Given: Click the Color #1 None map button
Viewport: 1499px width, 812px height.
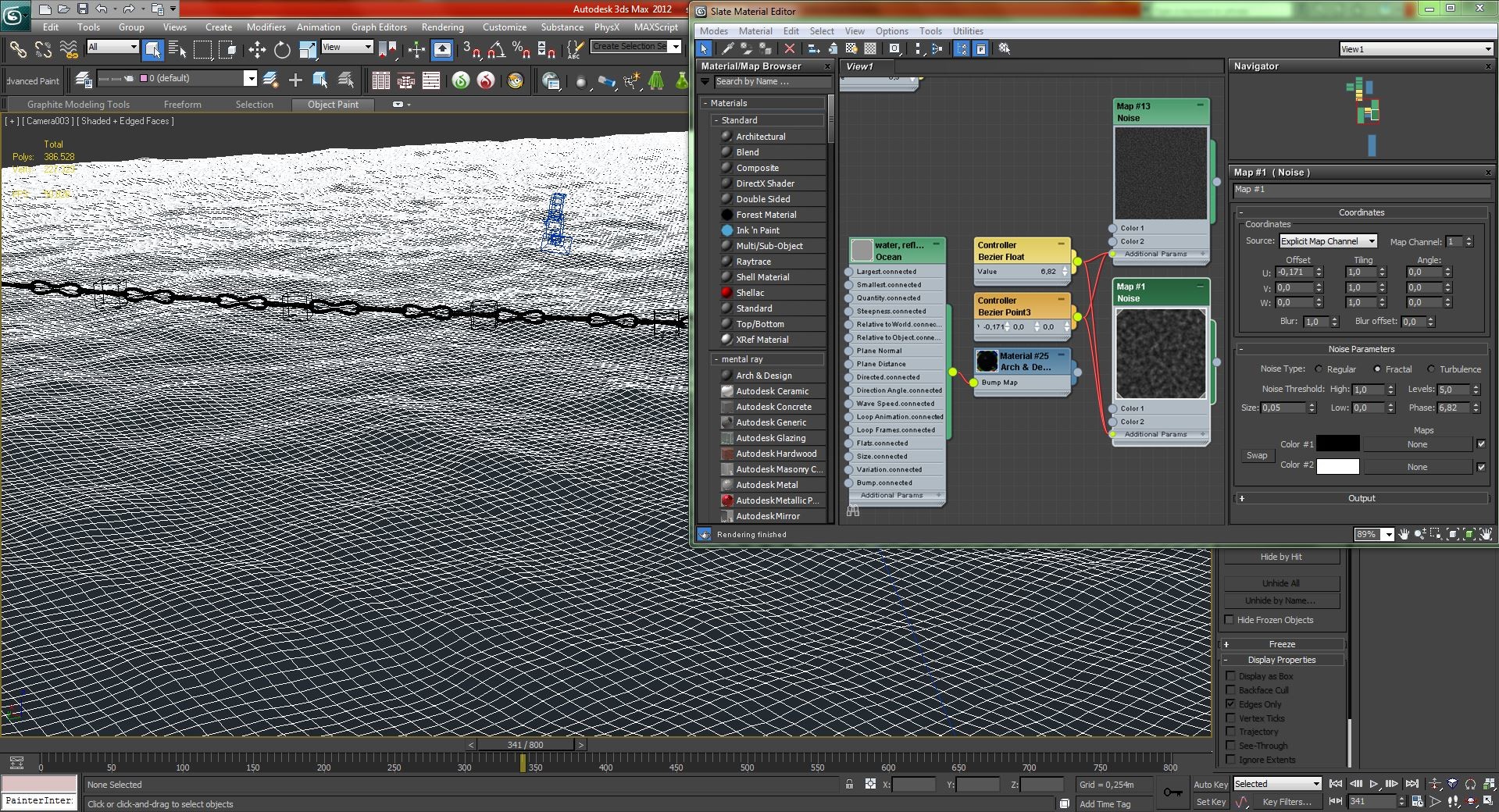Looking at the screenshot, I should pos(1417,444).
